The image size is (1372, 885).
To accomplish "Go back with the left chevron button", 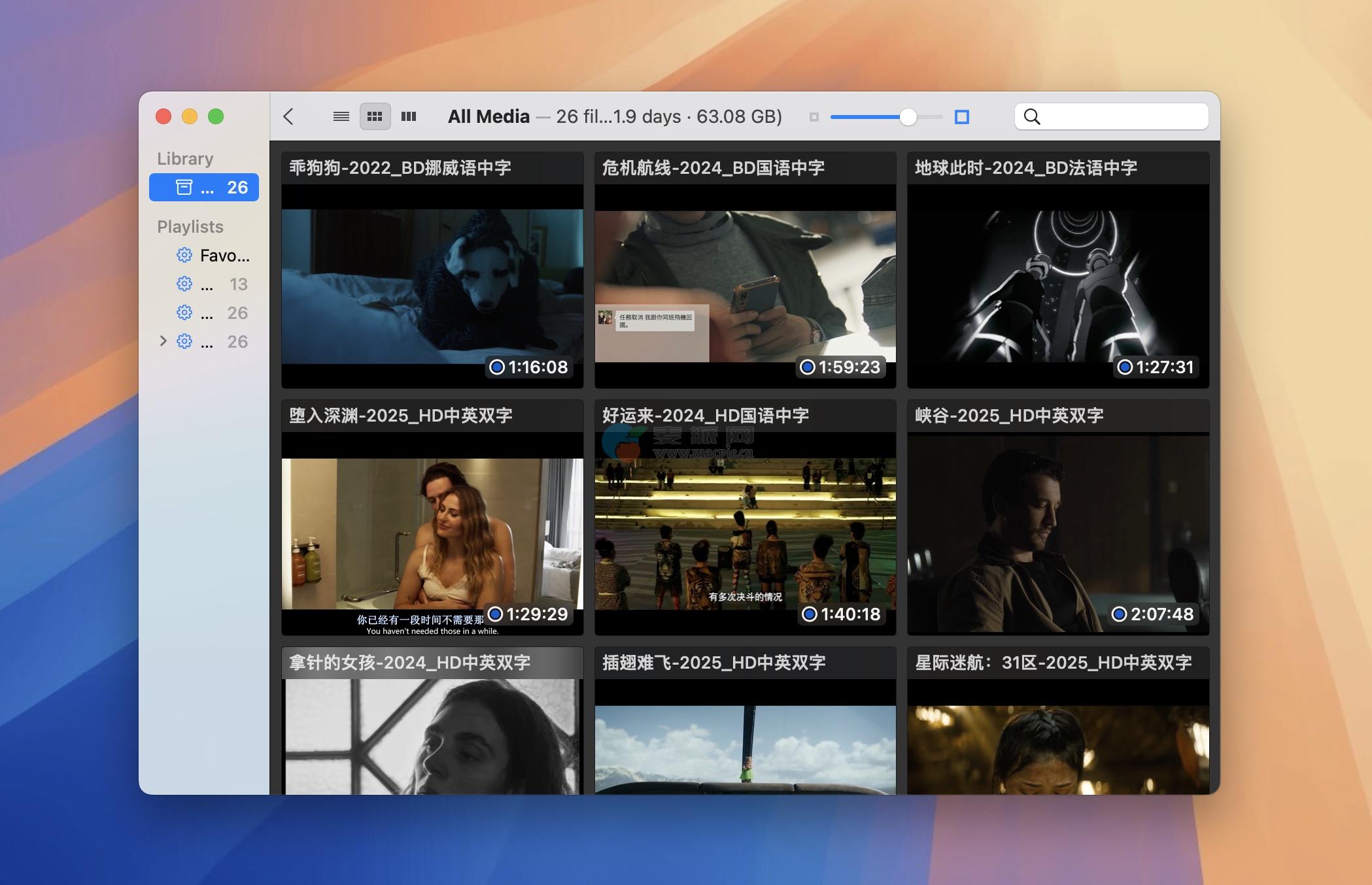I will (288, 116).
